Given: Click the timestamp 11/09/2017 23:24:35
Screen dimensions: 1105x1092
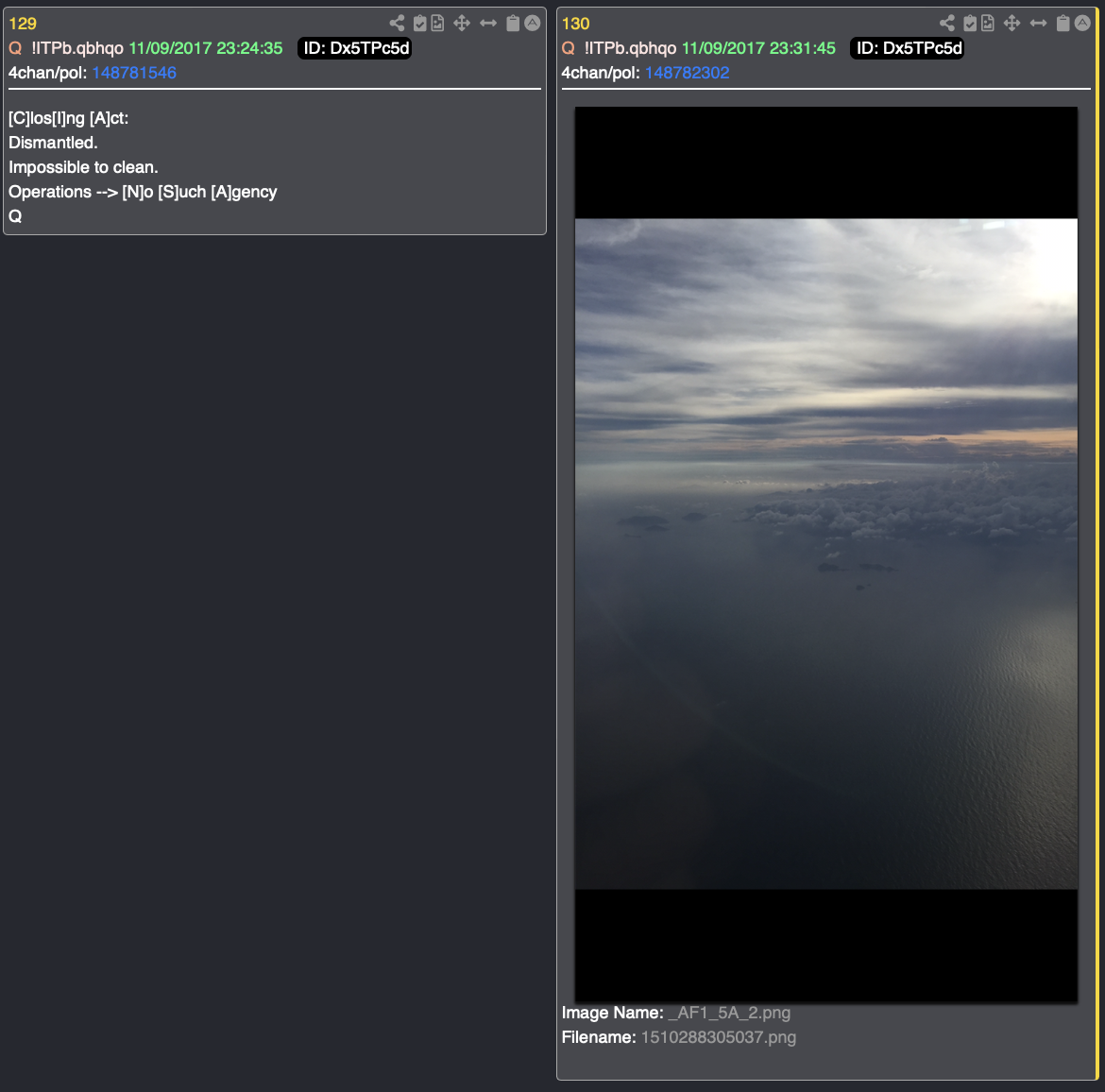Looking at the screenshot, I should 206,48.
